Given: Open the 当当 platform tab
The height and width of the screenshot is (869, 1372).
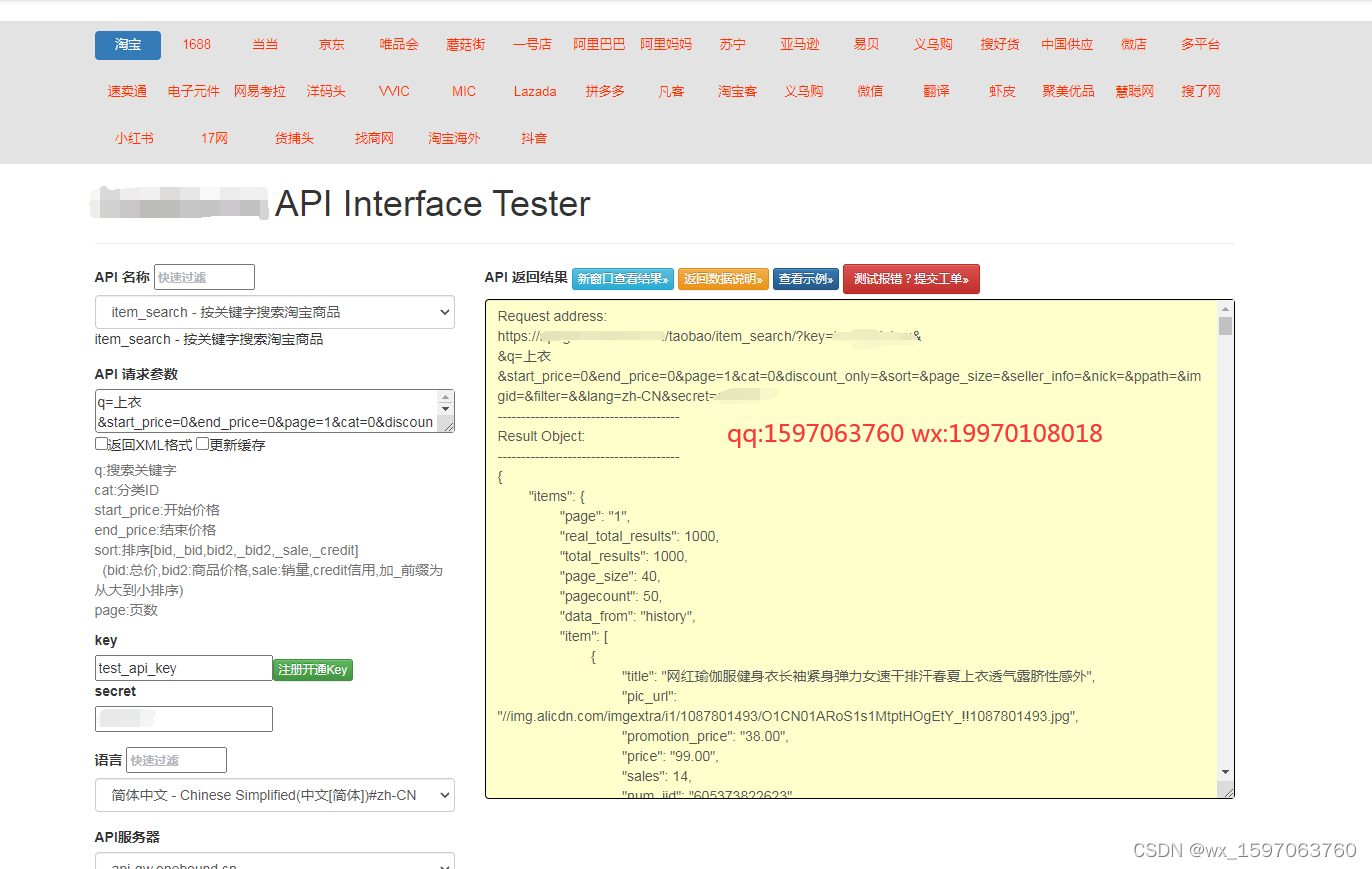Looking at the screenshot, I should coord(265,45).
